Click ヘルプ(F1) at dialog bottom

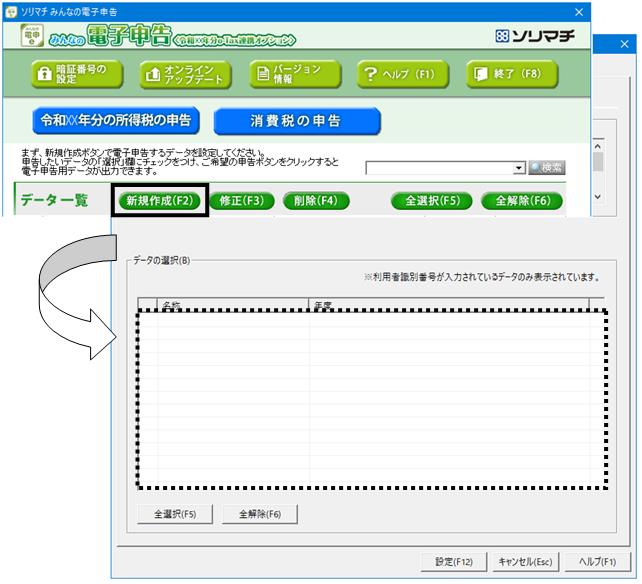tap(597, 561)
